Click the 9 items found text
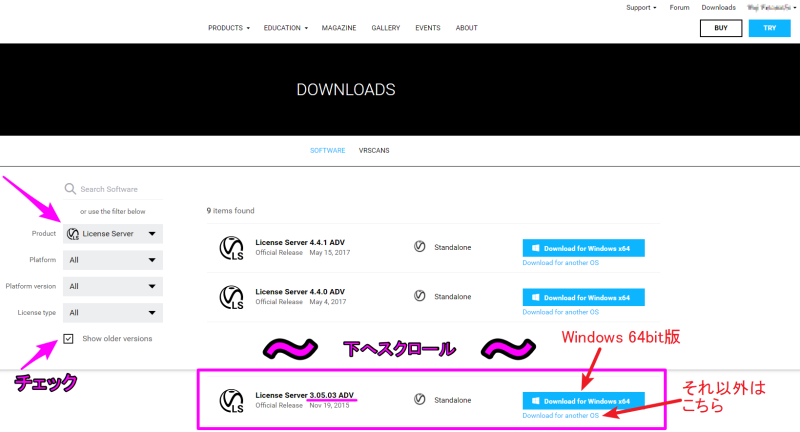Screen dimensions: 800x432 (x=230, y=211)
